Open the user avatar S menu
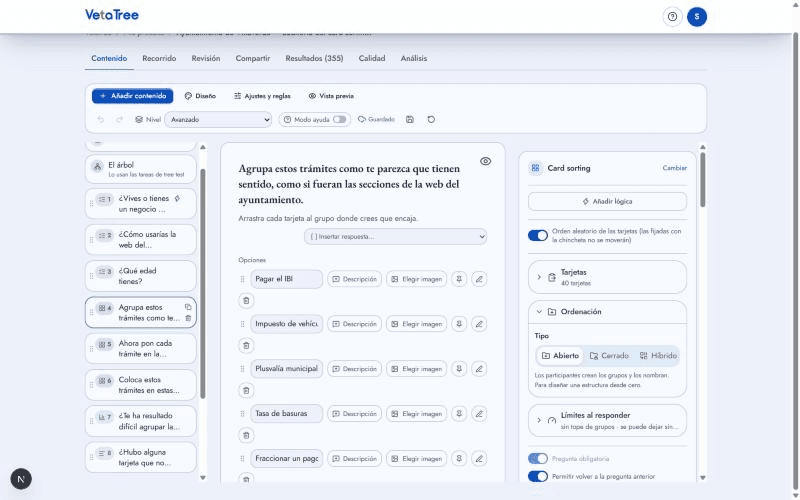The height and width of the screenshot is (500, 800). click(697, 17)
